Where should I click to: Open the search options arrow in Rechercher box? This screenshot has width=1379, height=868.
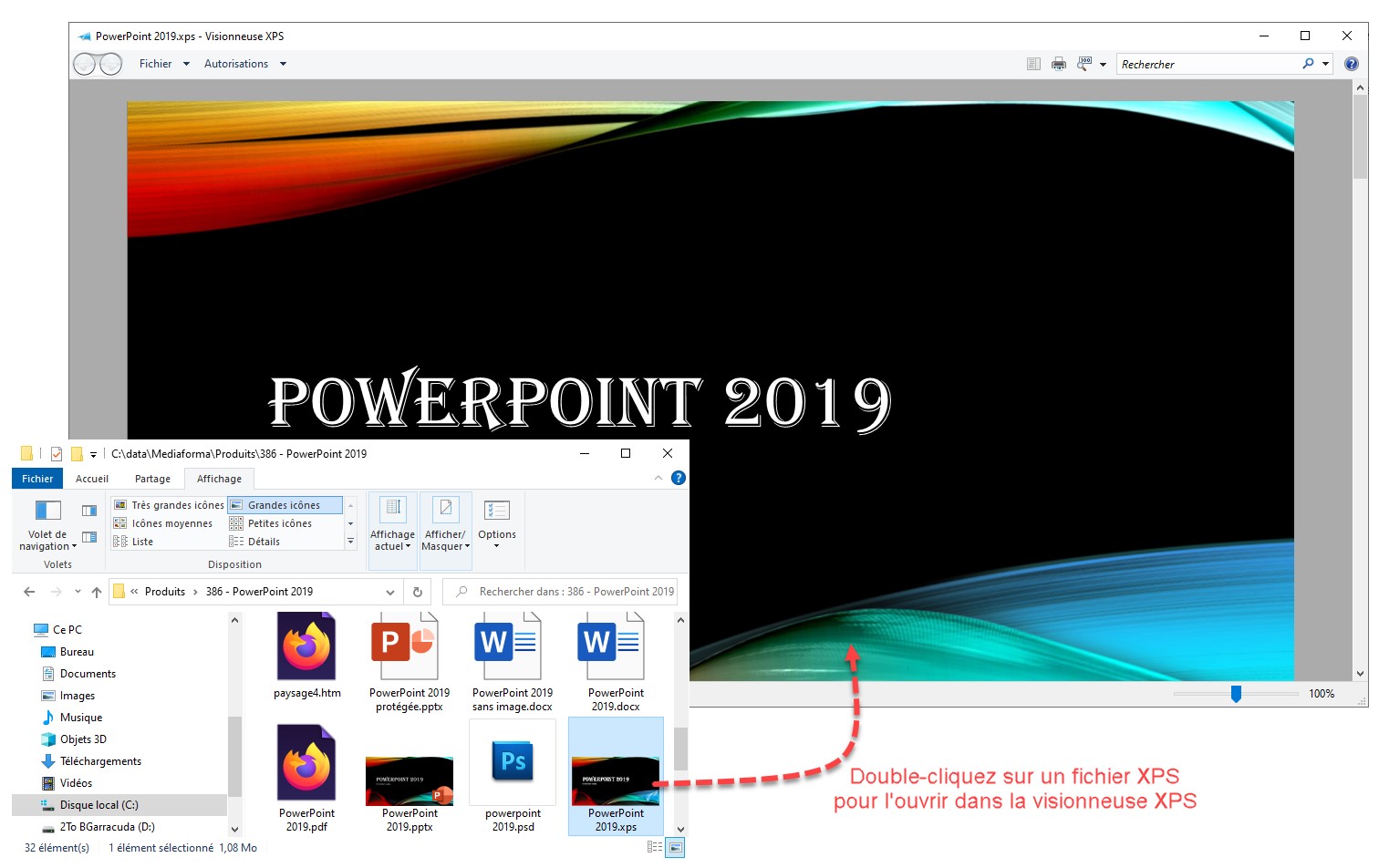[x=1325, y=64]
